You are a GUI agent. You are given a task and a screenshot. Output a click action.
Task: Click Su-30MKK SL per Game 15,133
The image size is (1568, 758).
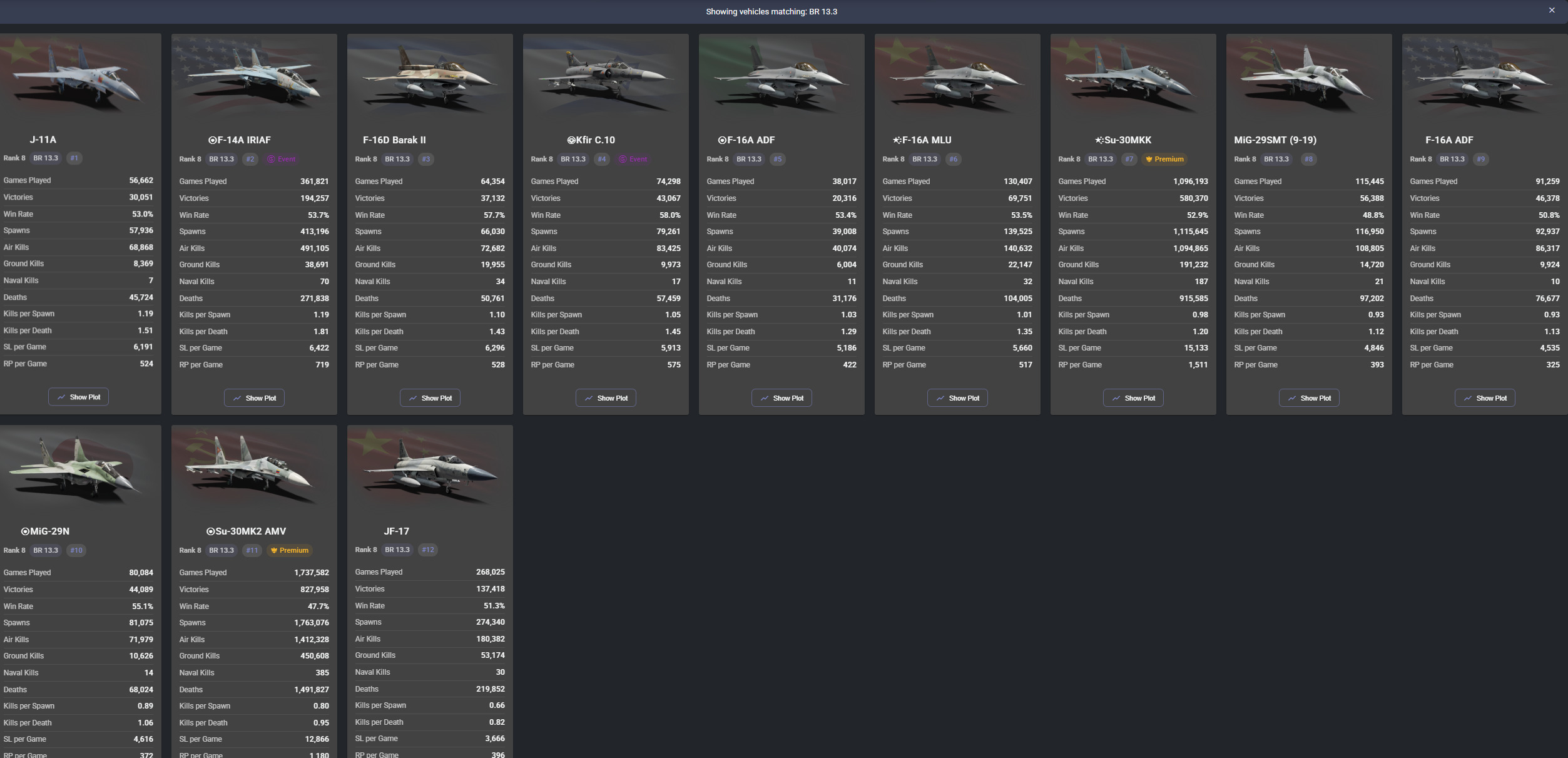coord(1196,348)
